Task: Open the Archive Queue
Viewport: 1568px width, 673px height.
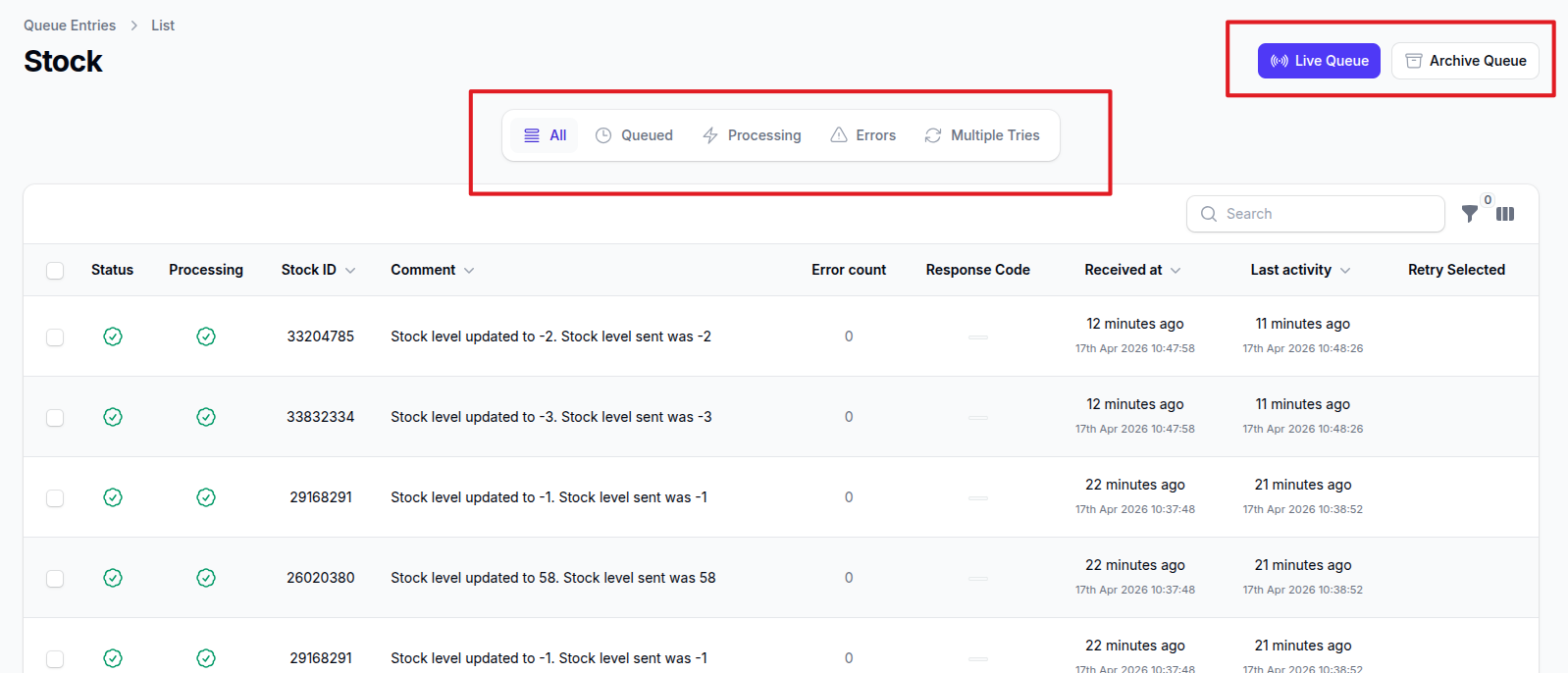Action: (1465, 61)
